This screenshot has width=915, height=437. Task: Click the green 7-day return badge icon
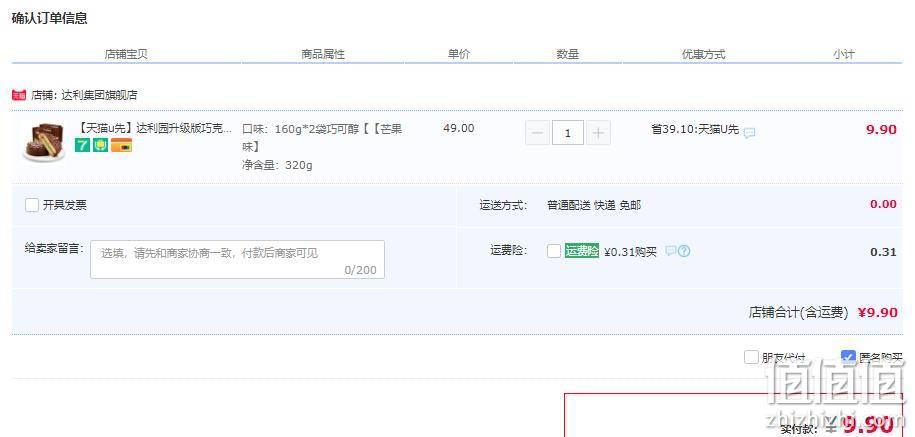(x=82, y=145)
